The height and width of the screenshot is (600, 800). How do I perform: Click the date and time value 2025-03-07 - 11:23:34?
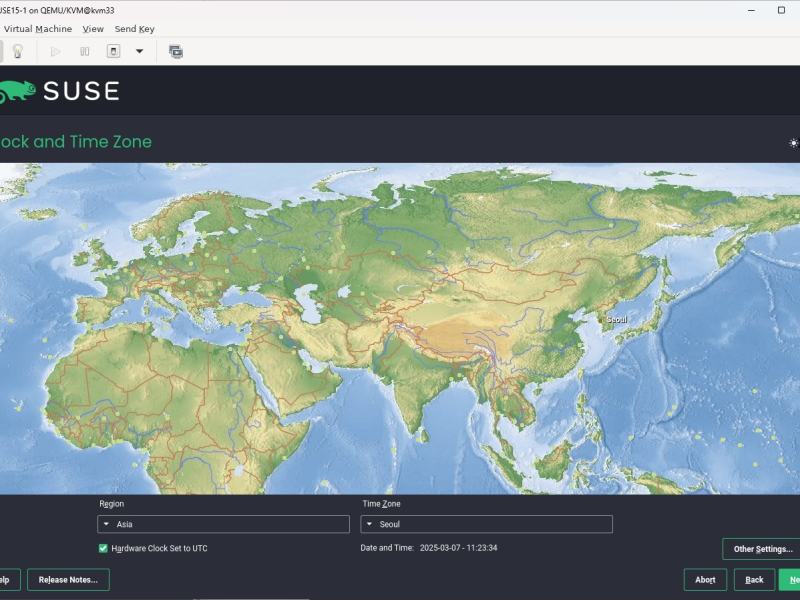pos(458,548)
